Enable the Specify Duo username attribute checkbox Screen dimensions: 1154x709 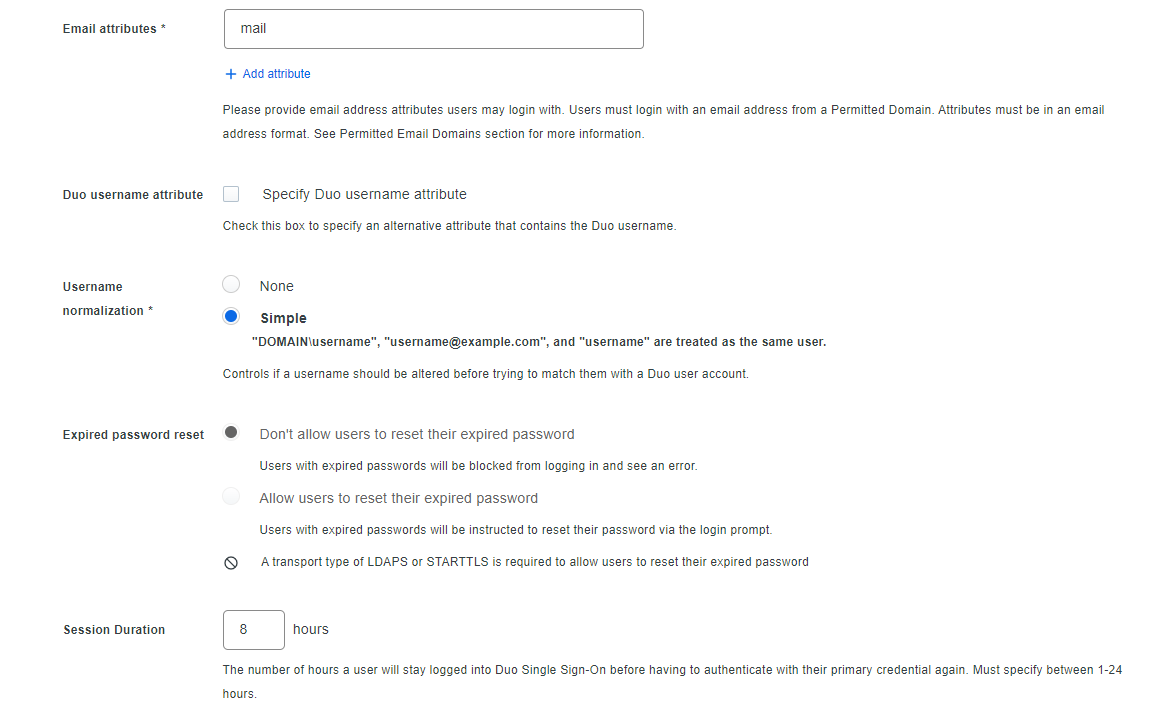click(x=231, y=194)
